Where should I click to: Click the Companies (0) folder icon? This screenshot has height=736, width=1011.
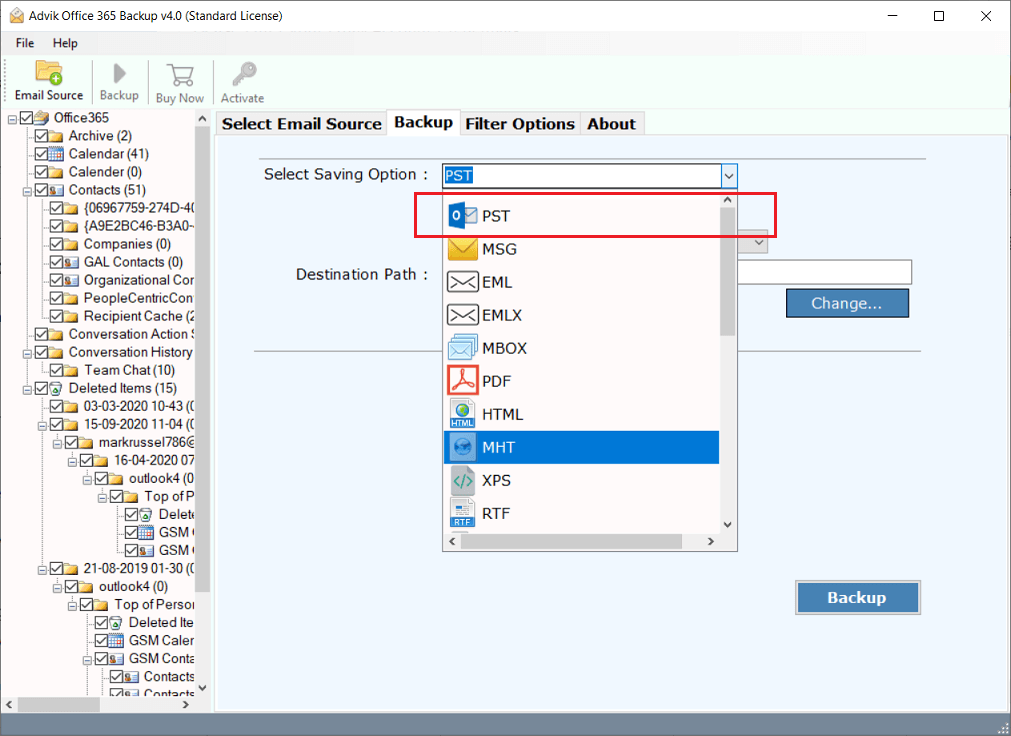(71, 244)
